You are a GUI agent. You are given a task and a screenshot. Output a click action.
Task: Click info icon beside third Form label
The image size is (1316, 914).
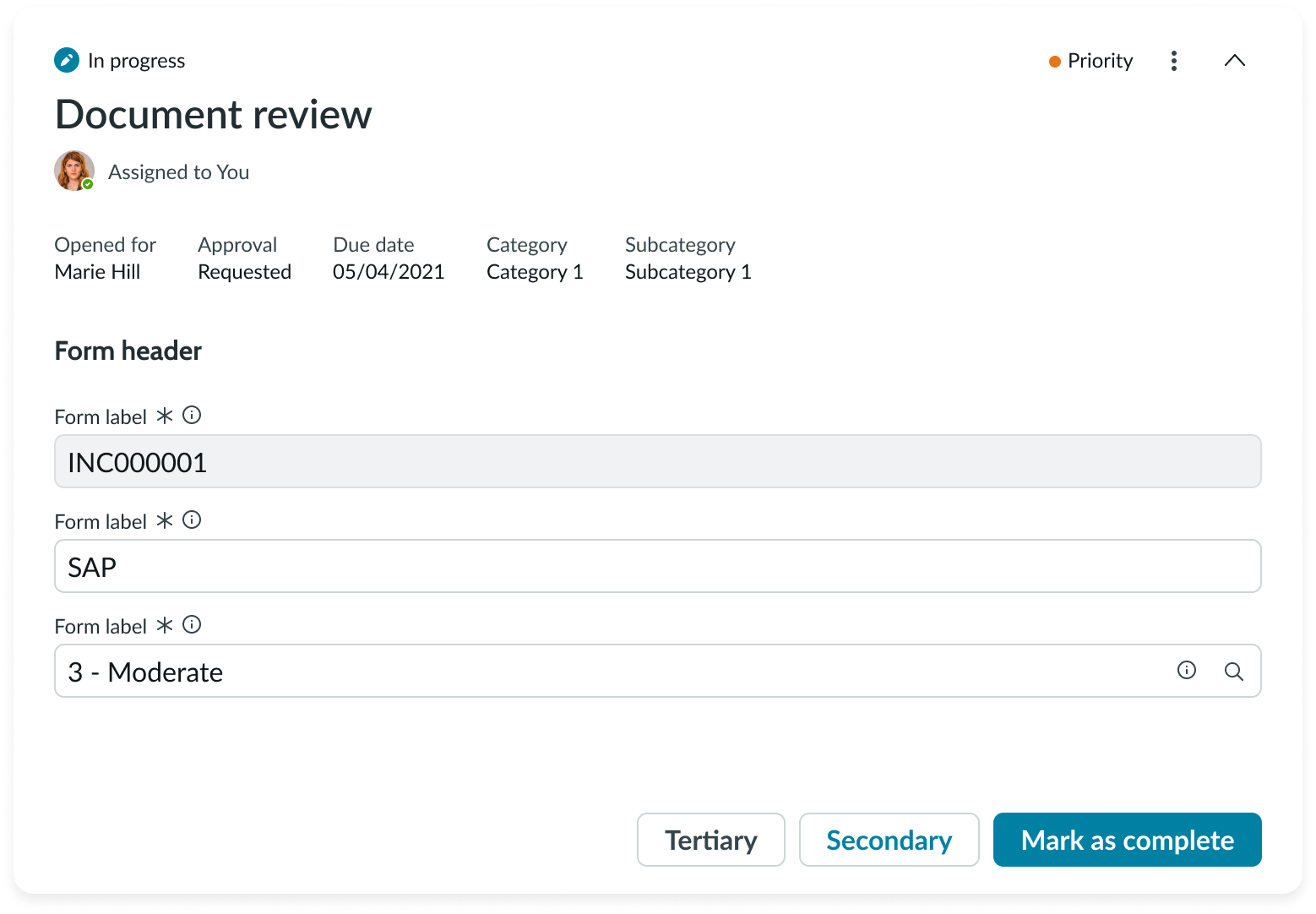[192, 624]
